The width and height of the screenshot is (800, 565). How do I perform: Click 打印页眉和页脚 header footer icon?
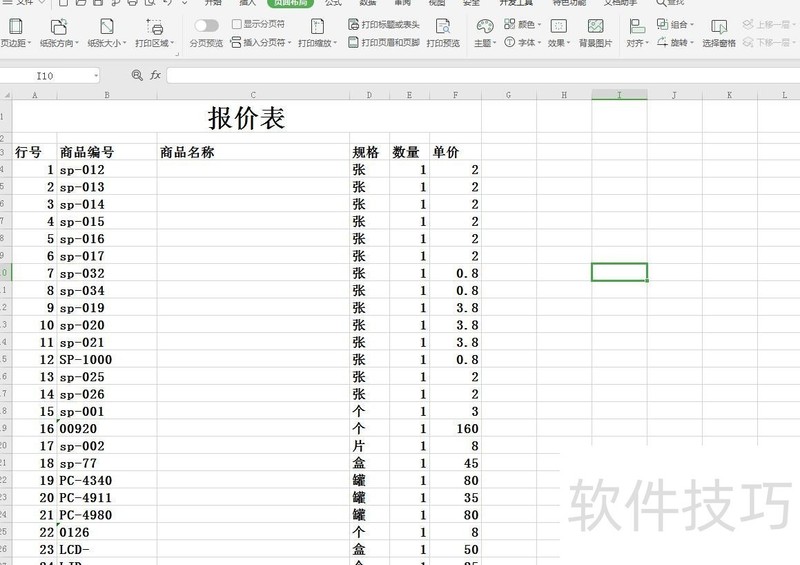click(x=353, y=42)
